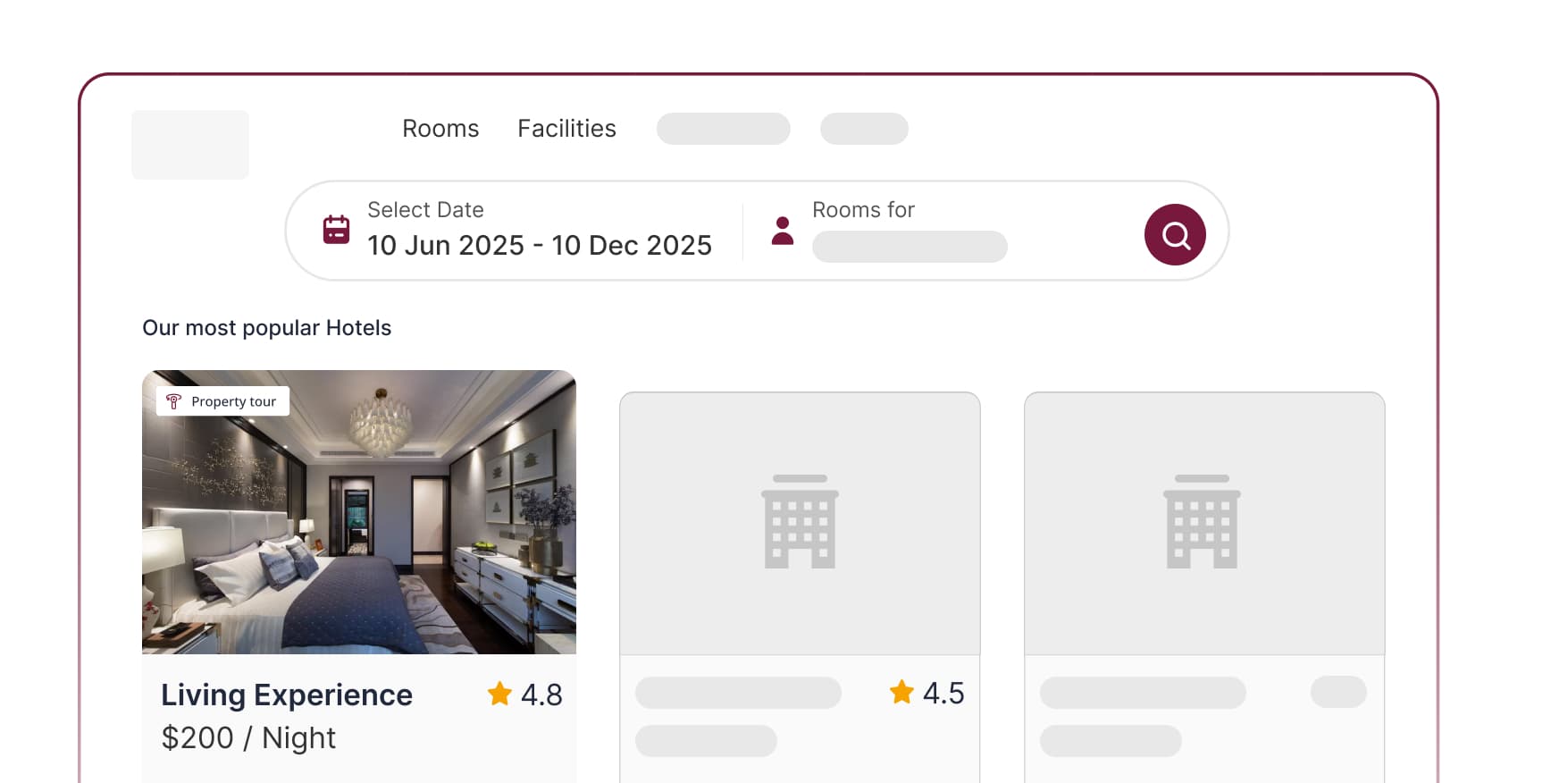
Task: Select the 4.5 rating on the second card
Action: tap(944, 692)
